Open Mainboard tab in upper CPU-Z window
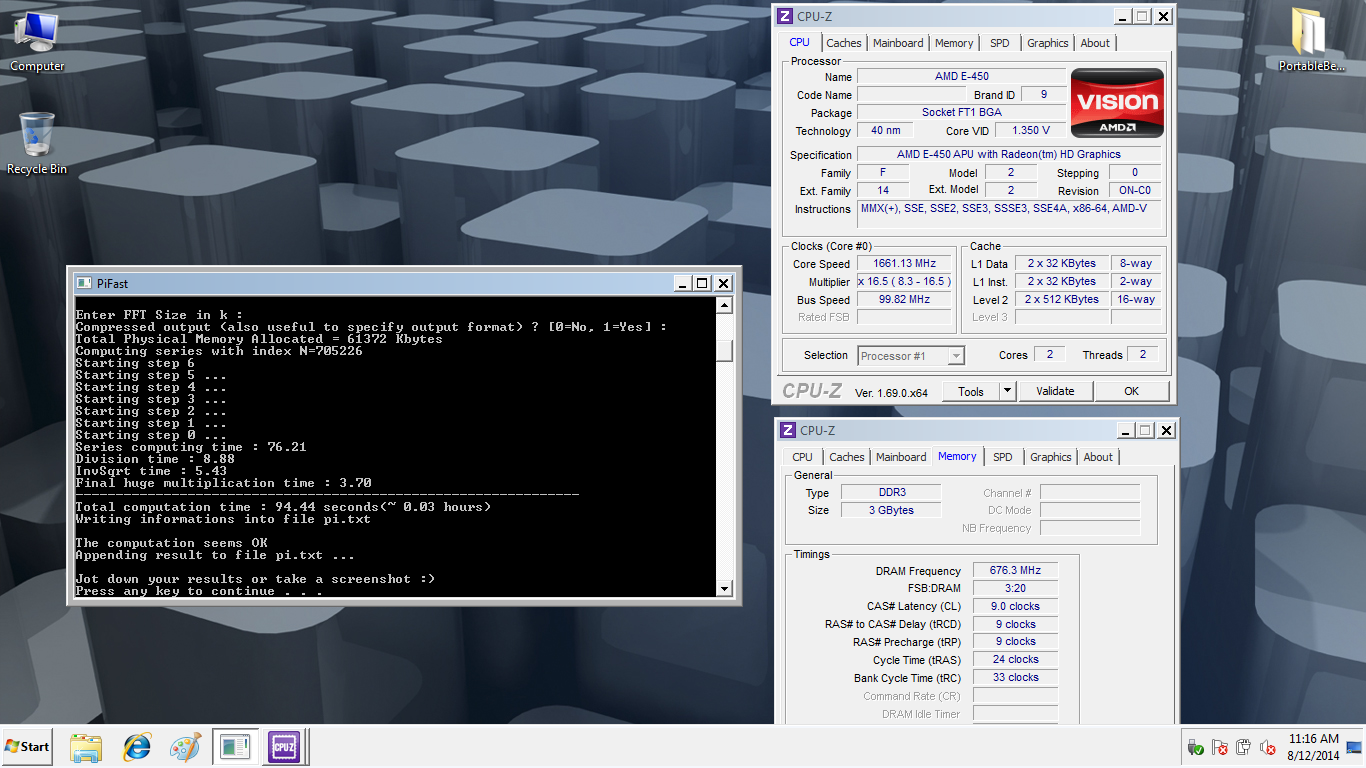The height and width of the screenshot is (768, 1366). pyautogui.click(x=898, y=43)
